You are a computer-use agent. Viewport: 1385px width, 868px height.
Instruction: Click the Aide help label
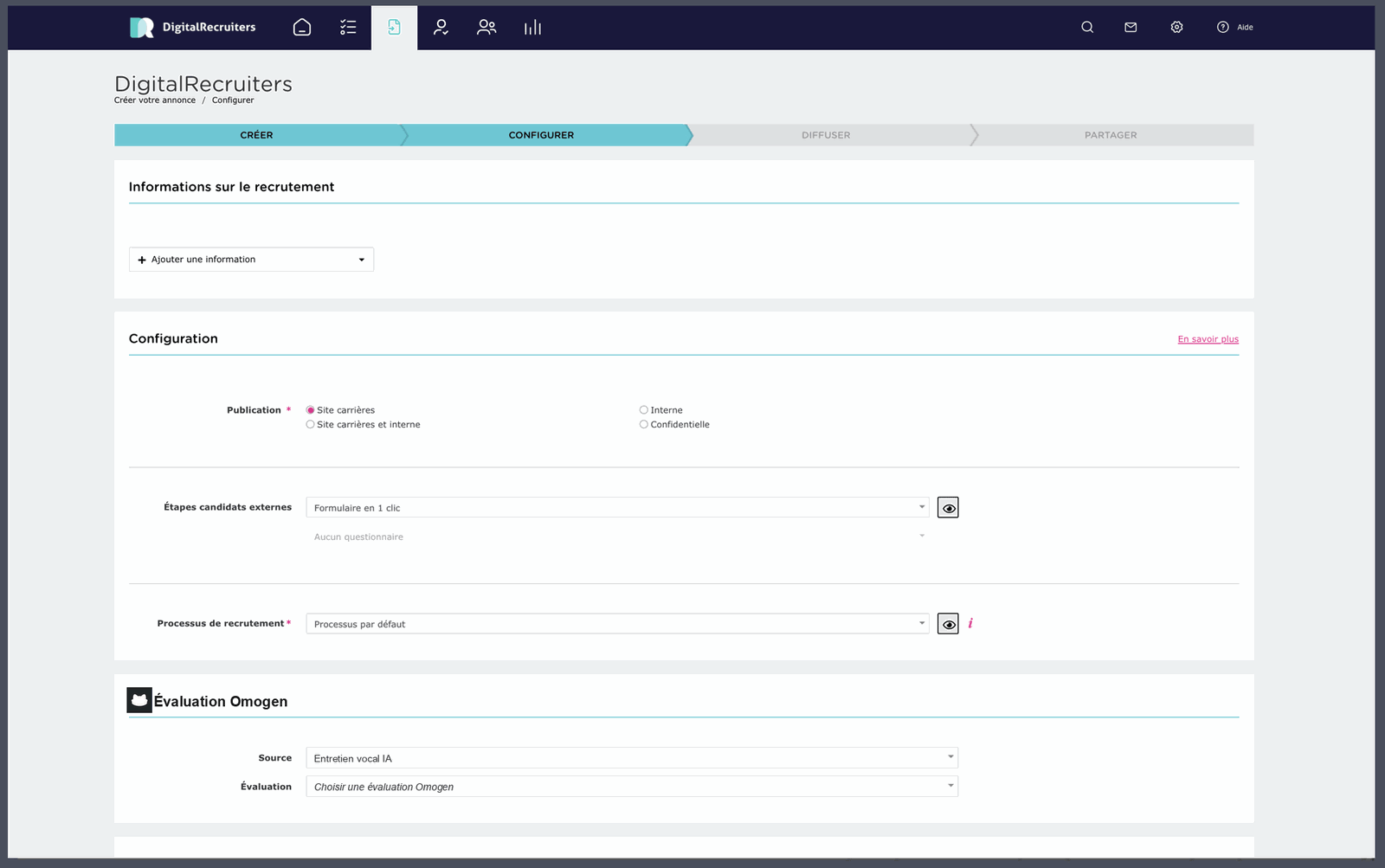coord(1245,28)
